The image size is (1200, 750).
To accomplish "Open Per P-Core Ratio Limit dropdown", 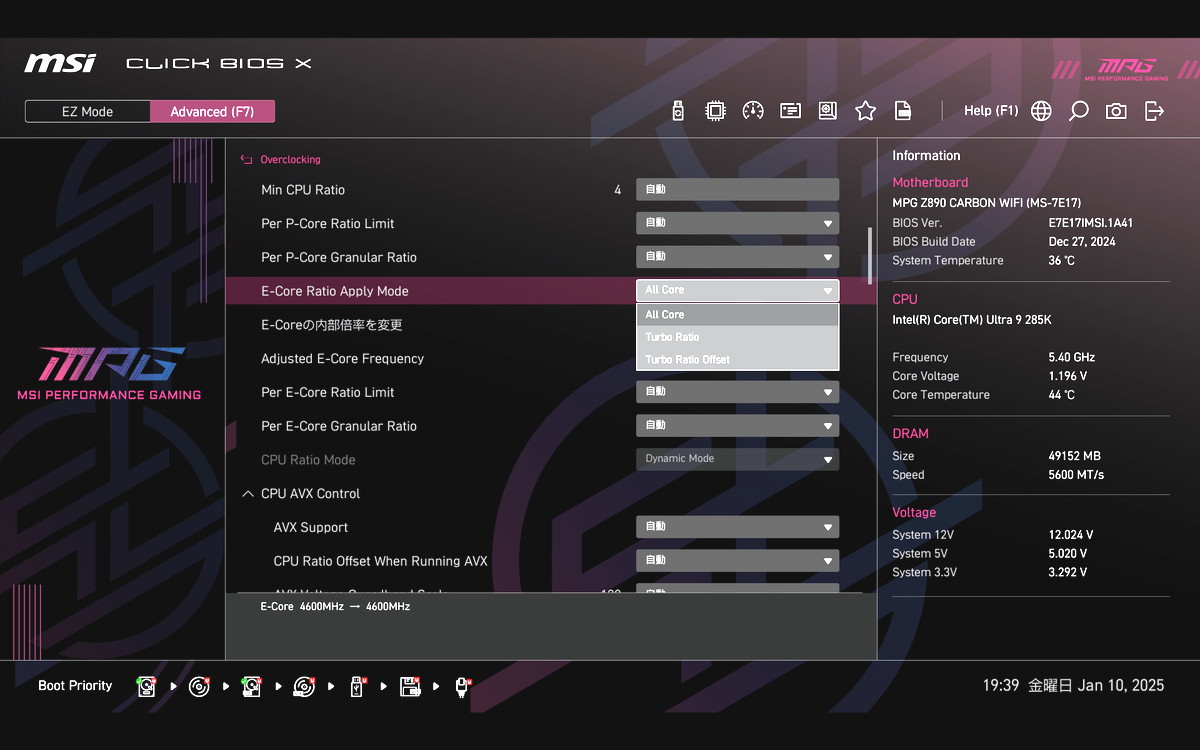I will click(738, 223).
